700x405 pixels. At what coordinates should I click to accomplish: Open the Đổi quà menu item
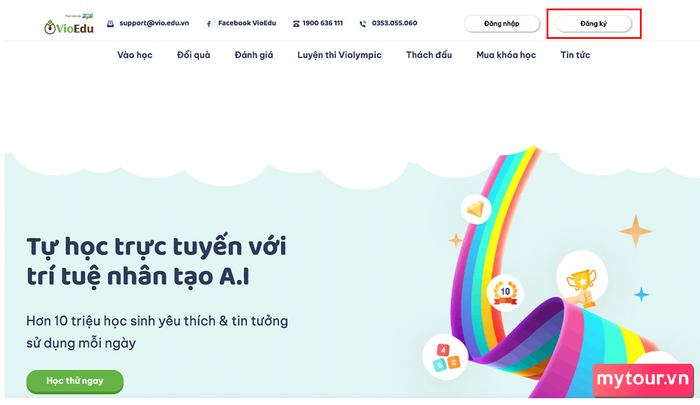(x=193, y=55)
